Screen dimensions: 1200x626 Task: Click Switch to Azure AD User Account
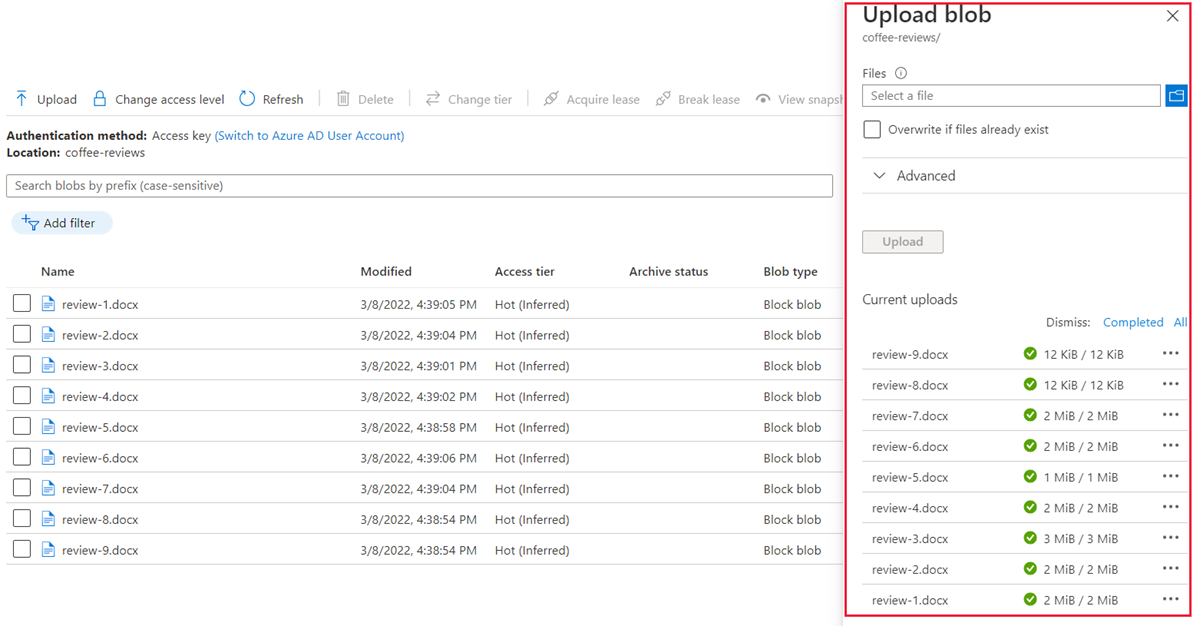click(x=309, y=136)
